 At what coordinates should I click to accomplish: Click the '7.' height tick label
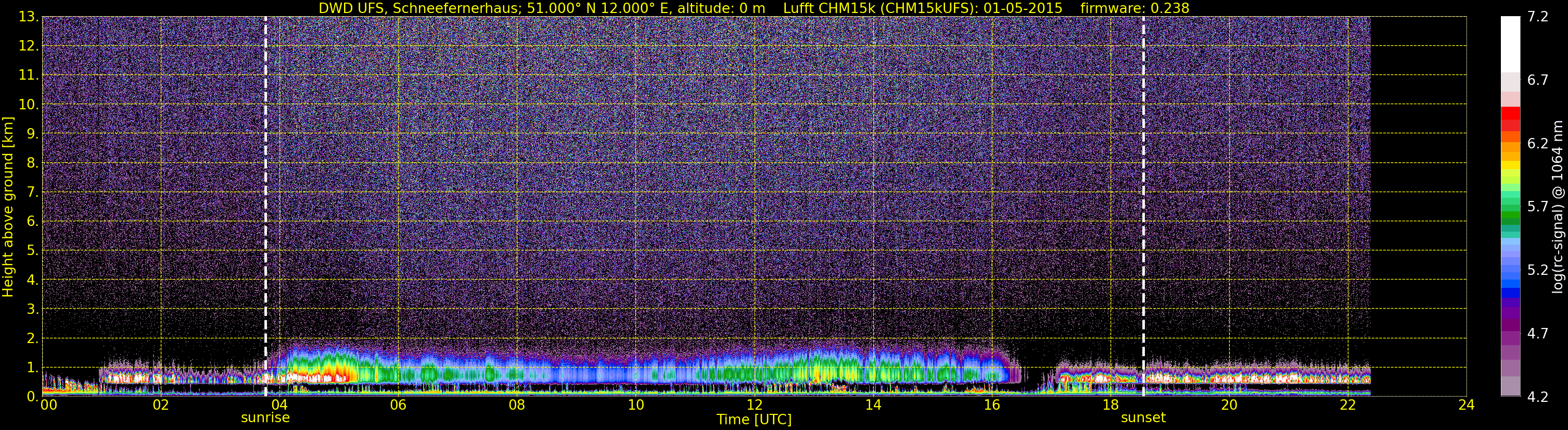coord(32,193)
